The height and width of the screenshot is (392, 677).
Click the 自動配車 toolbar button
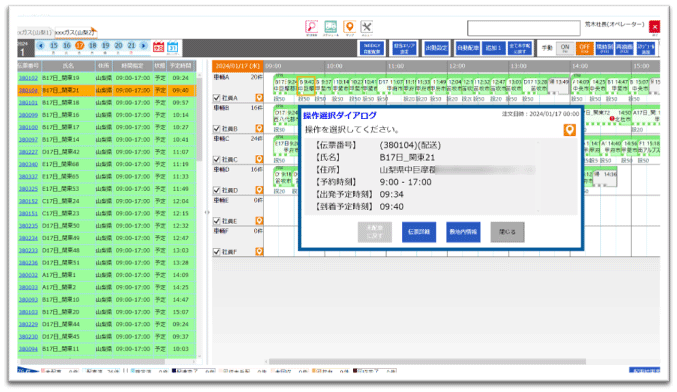point(468,48)
